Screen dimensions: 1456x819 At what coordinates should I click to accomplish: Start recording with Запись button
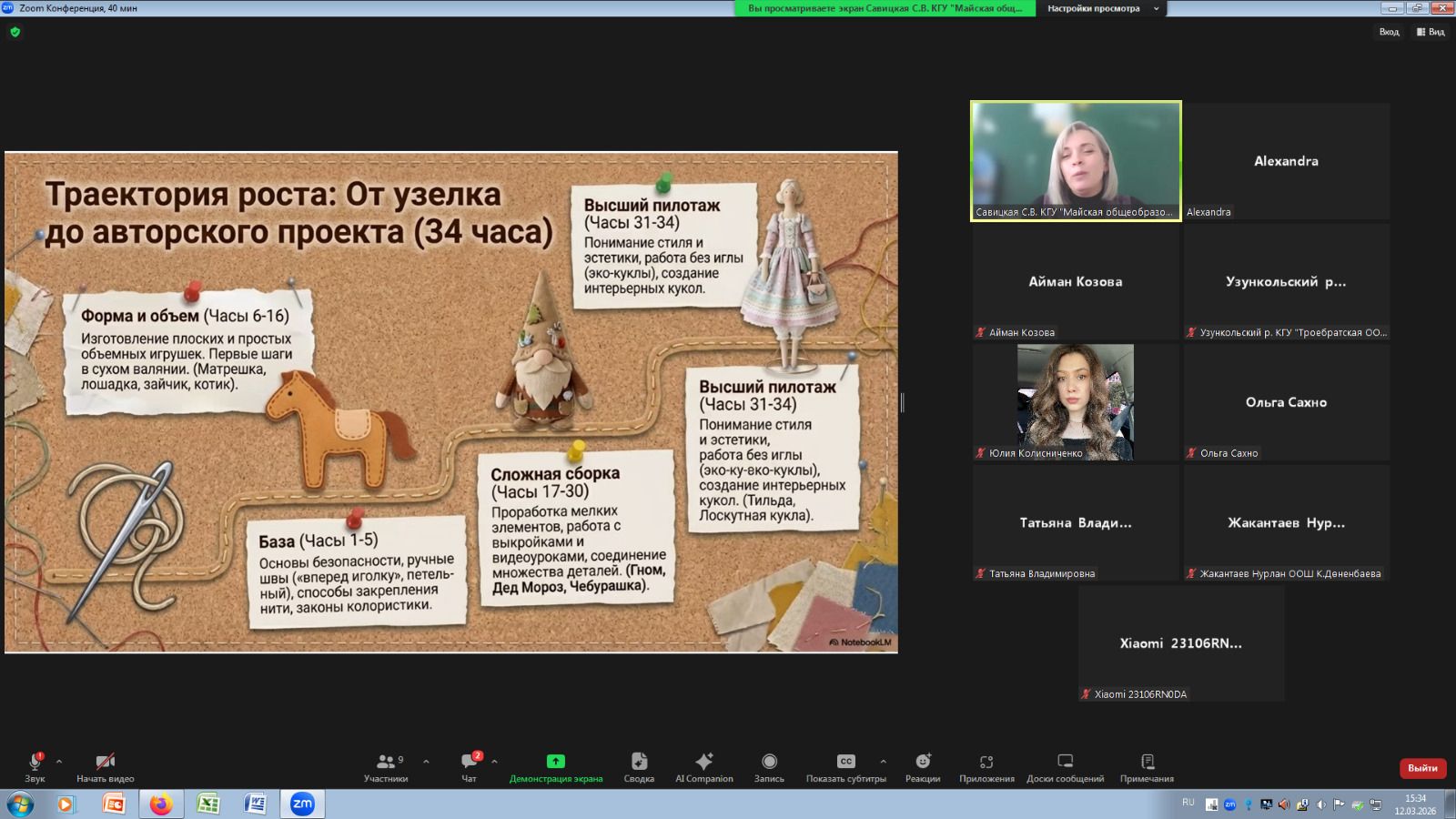tap(769, 762)
